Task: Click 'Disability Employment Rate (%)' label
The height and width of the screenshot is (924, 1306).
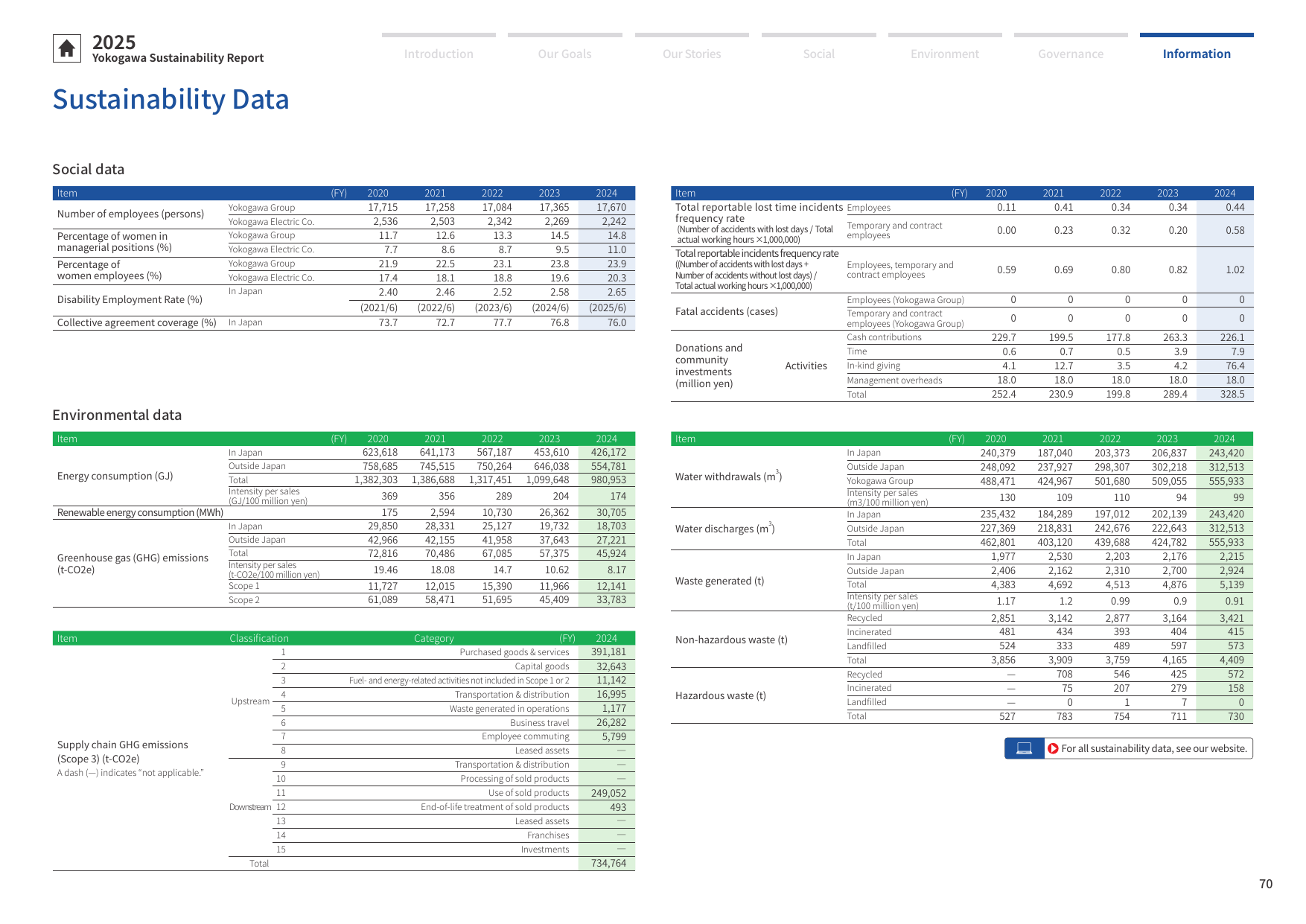Action: [x=130, y=299]
